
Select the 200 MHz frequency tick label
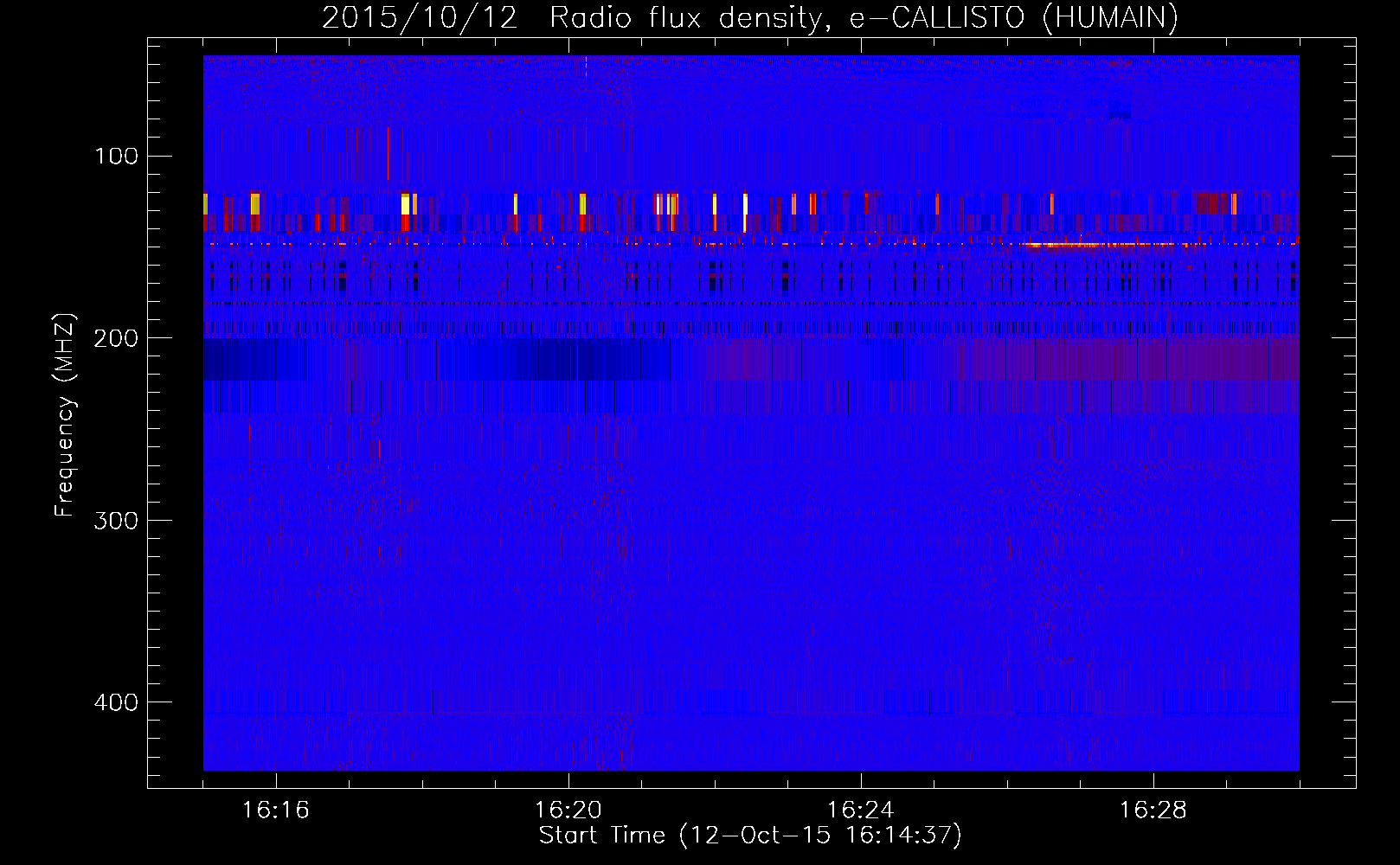coord(117,338)
